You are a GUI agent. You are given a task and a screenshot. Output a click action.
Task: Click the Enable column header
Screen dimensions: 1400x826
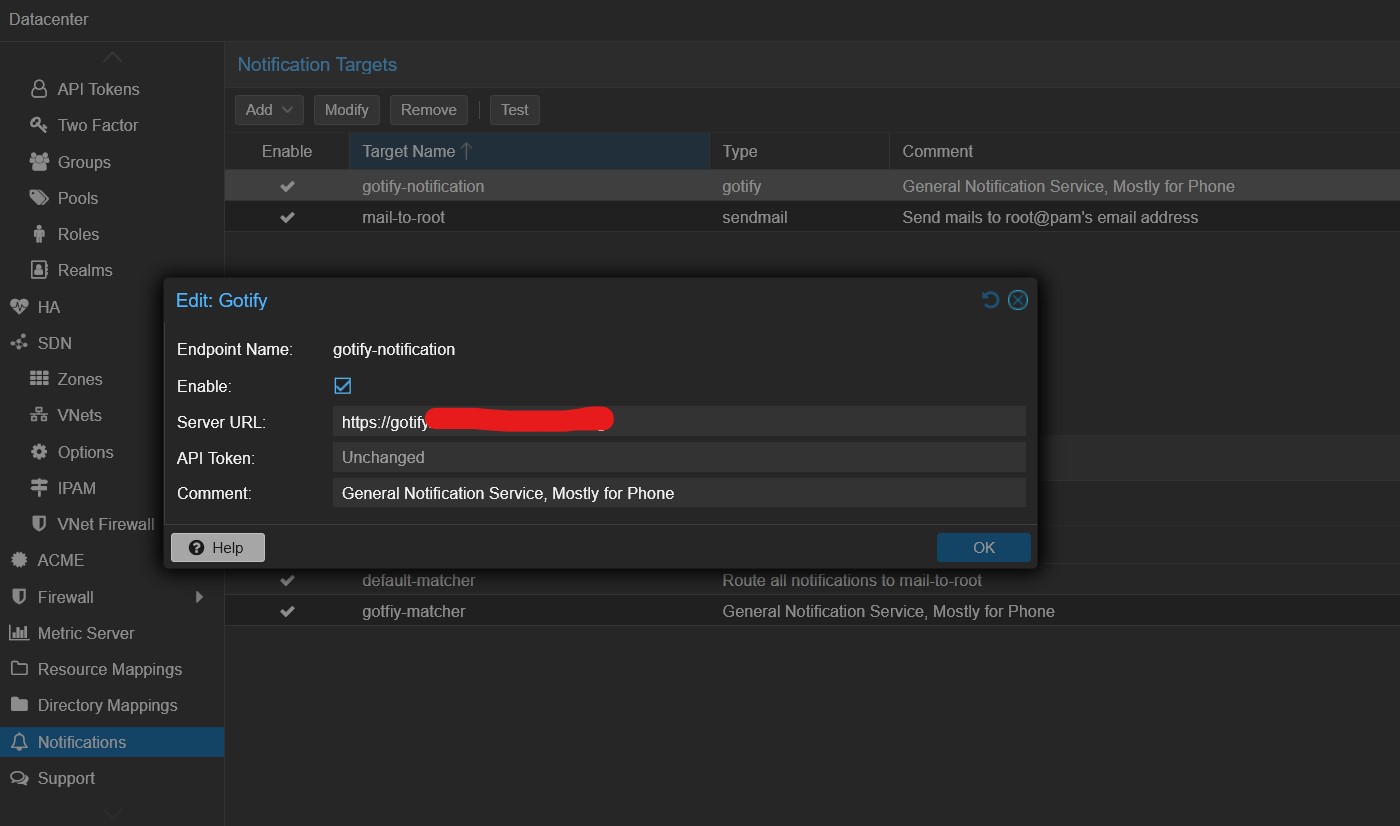pyautogui.click(x=287, y=151)
